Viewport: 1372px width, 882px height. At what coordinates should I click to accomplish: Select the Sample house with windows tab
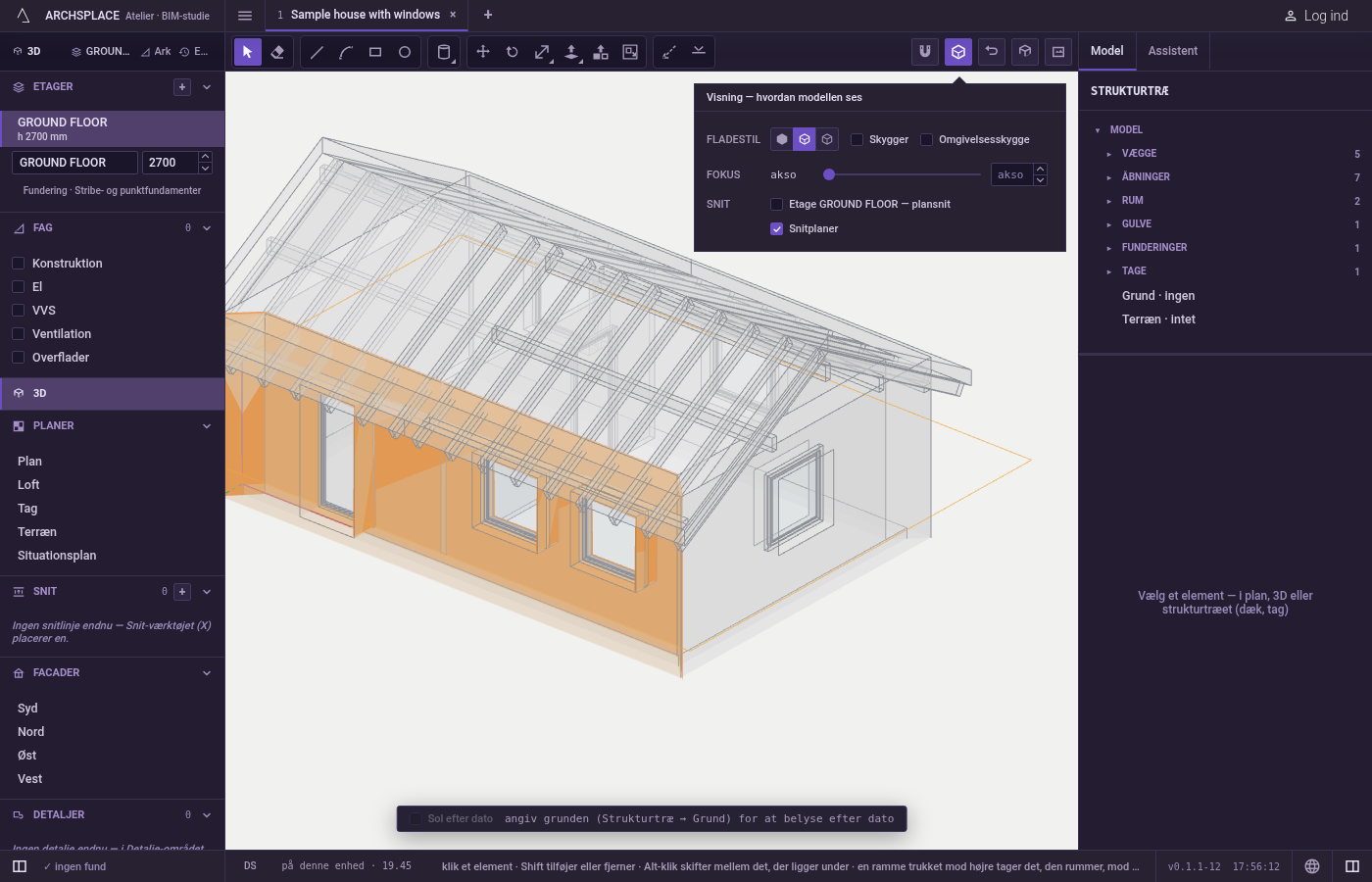pyautogui.click(x=366, y=15)
